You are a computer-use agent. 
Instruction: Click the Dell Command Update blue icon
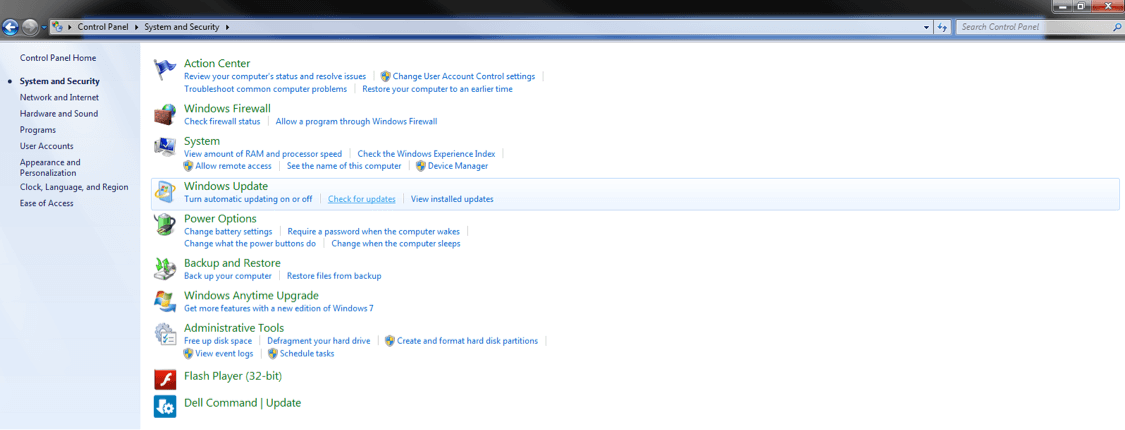click(x=165, y=406)
